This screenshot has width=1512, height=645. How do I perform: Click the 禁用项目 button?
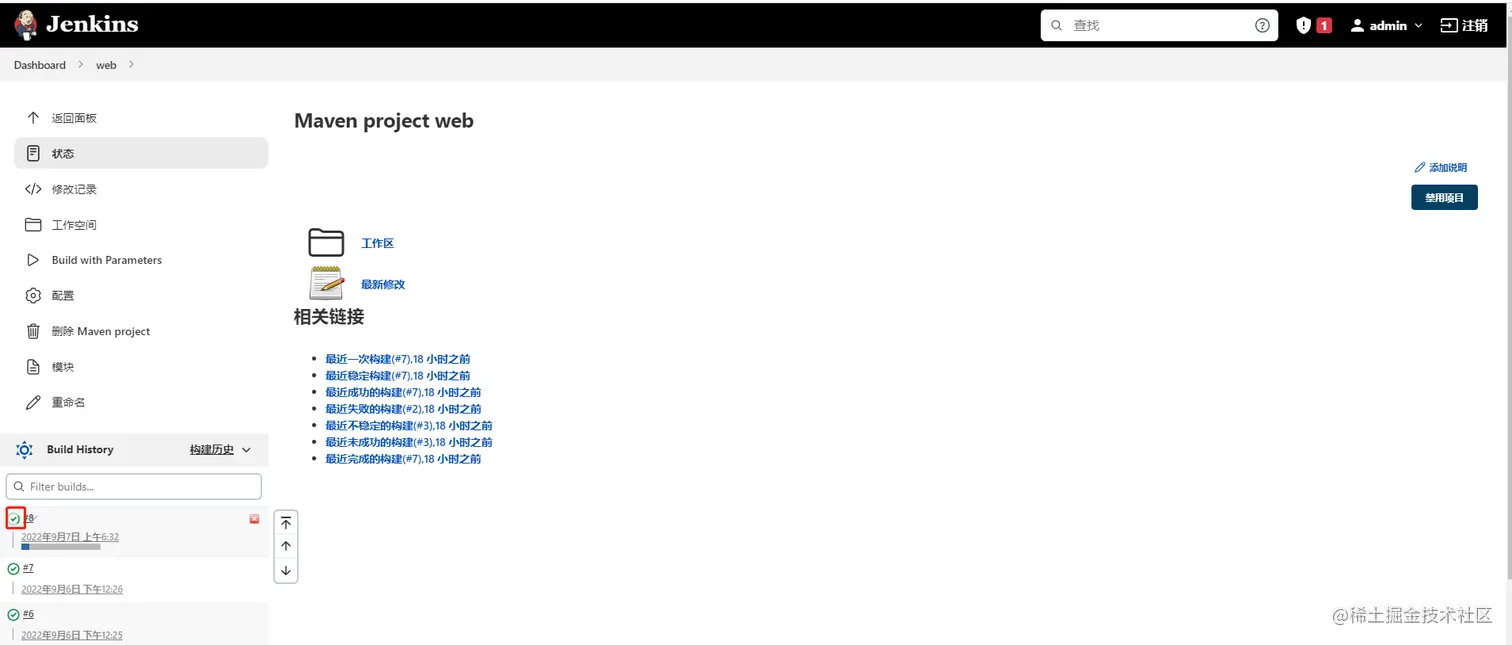[x=1444, y=198]
